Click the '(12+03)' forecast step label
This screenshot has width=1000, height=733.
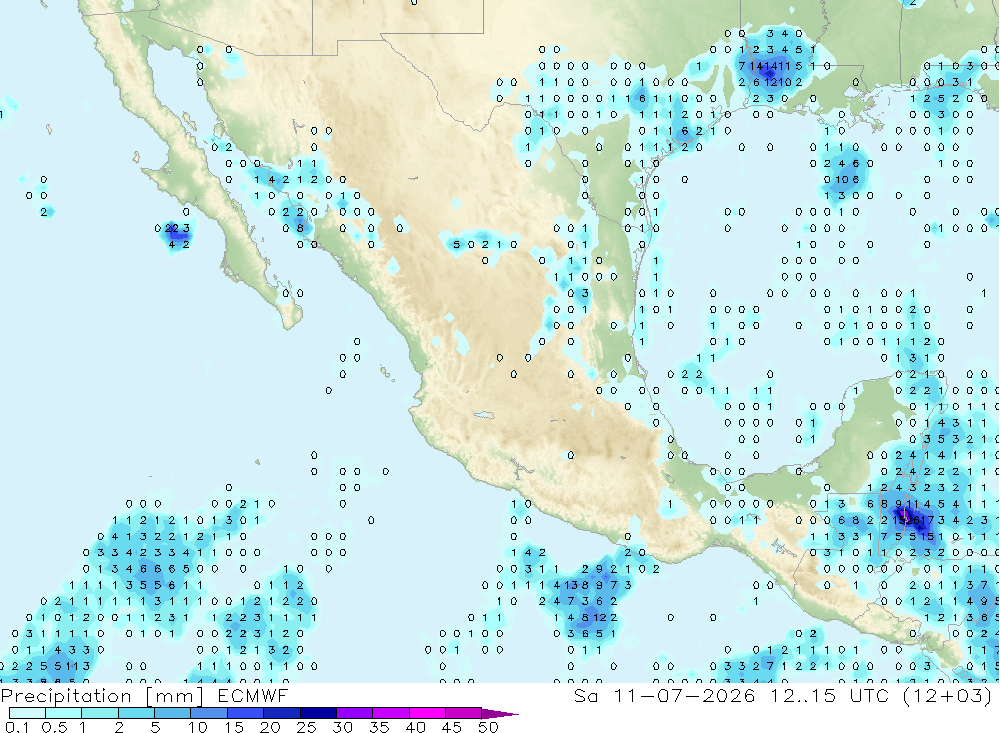pyautogui.click(x=948, y=695)
